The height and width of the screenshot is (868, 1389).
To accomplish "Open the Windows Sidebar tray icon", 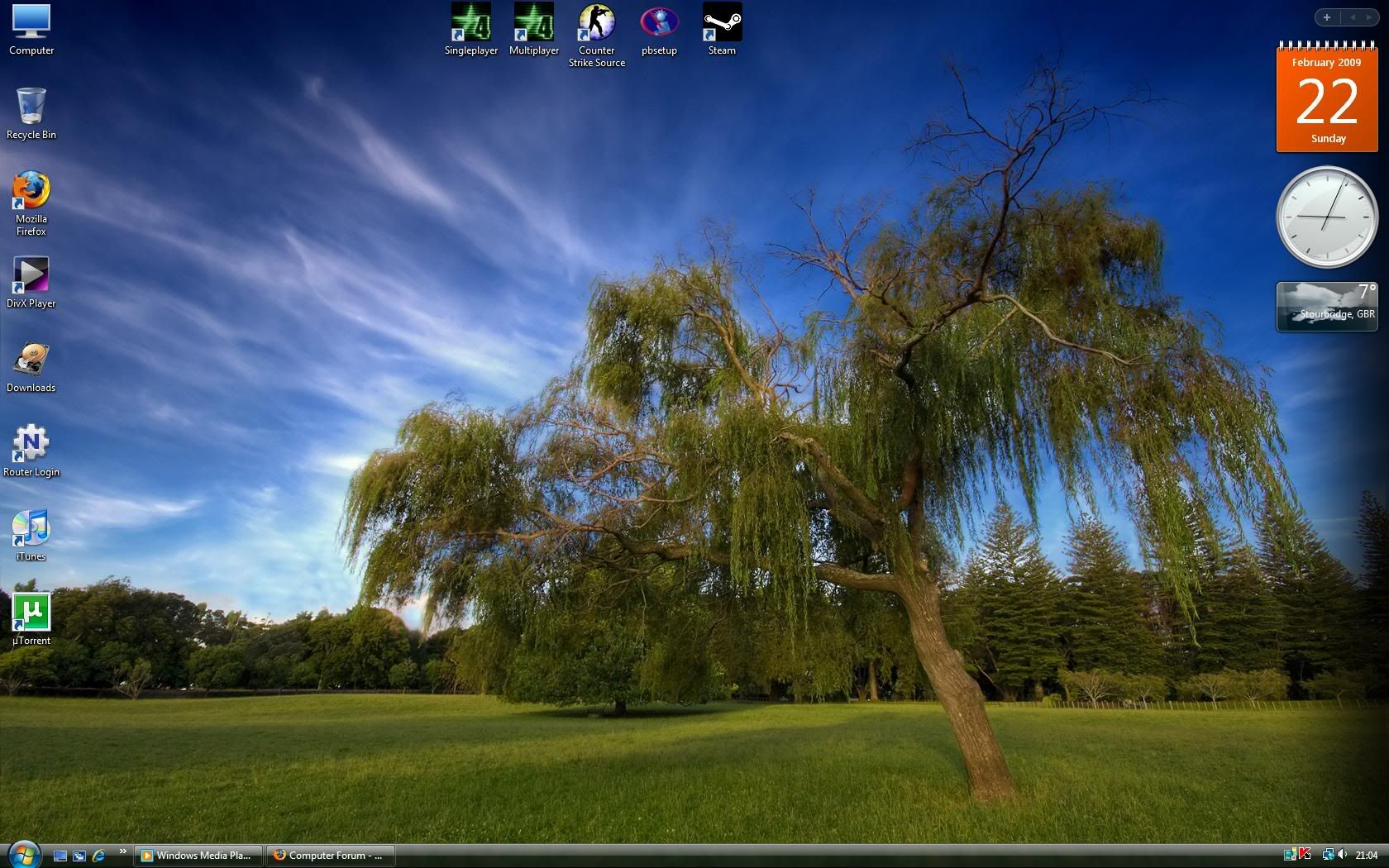I will click(x=1290, y=855).
